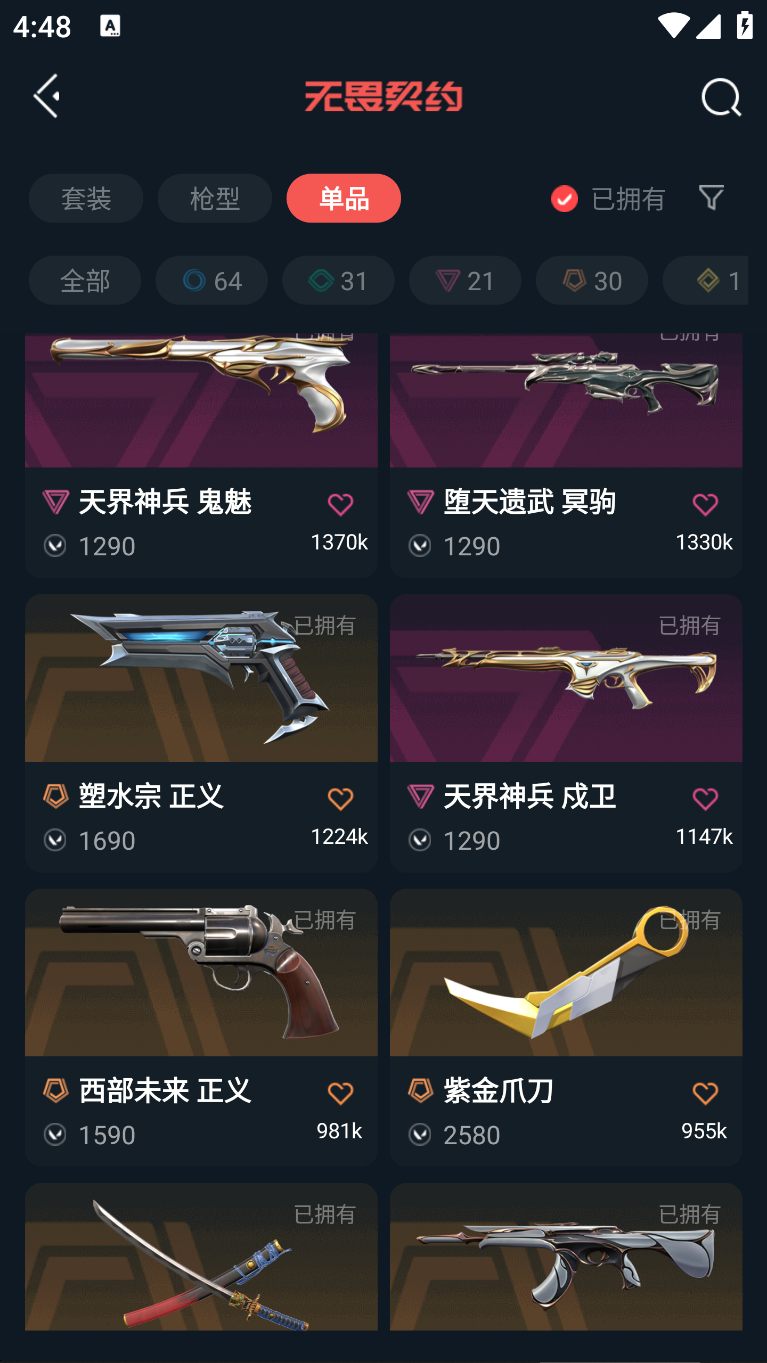Viewport: 767px width, 1363px height.
Task: Filter by green tier chip 31
Action: click(338, 280)
